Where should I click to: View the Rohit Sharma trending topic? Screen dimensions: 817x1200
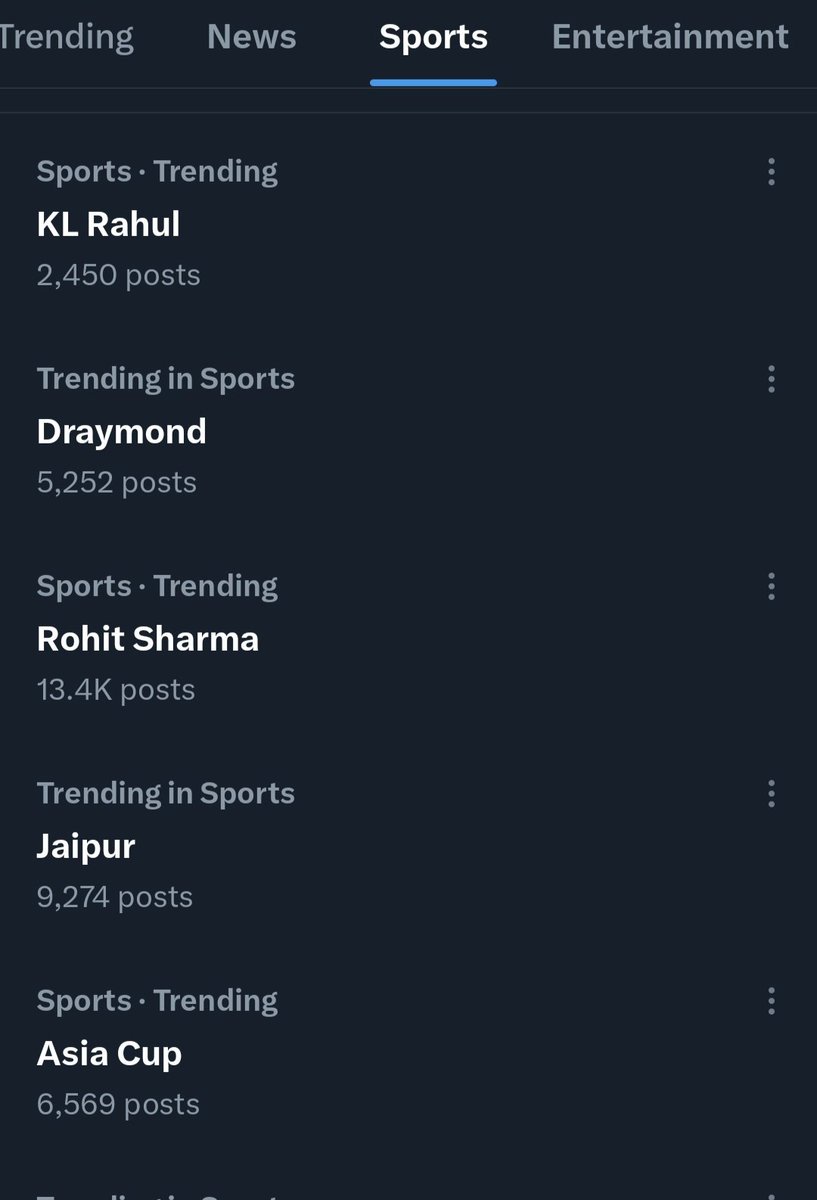147,639
